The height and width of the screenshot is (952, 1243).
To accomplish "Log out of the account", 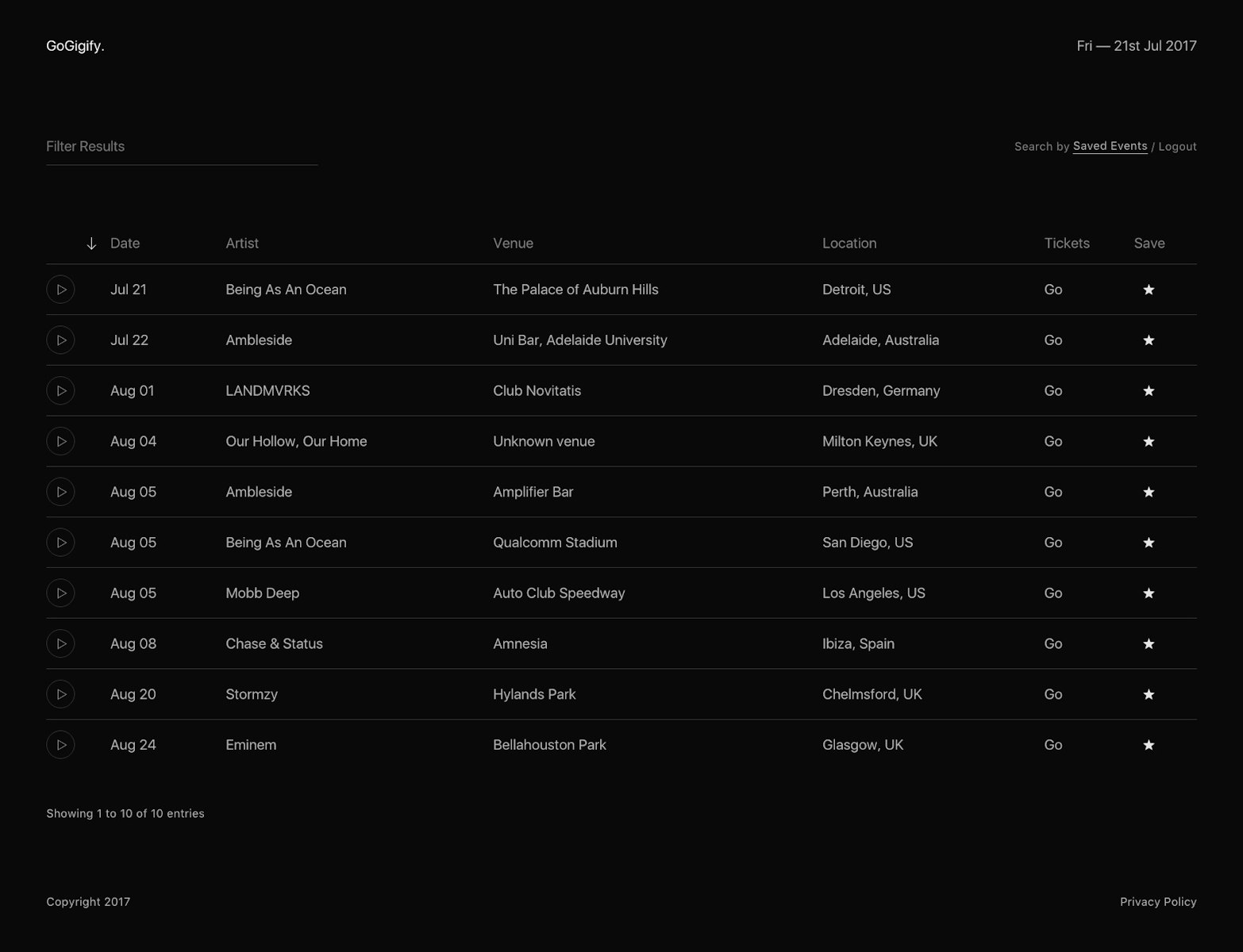I will click(x=1177, y=147).
